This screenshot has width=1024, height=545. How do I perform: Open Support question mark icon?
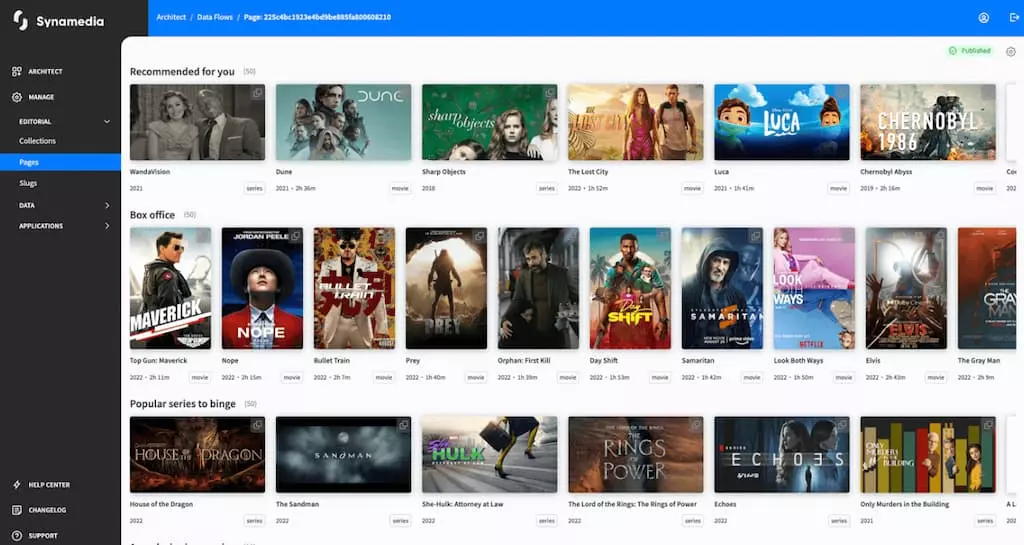tap(17, 536)
